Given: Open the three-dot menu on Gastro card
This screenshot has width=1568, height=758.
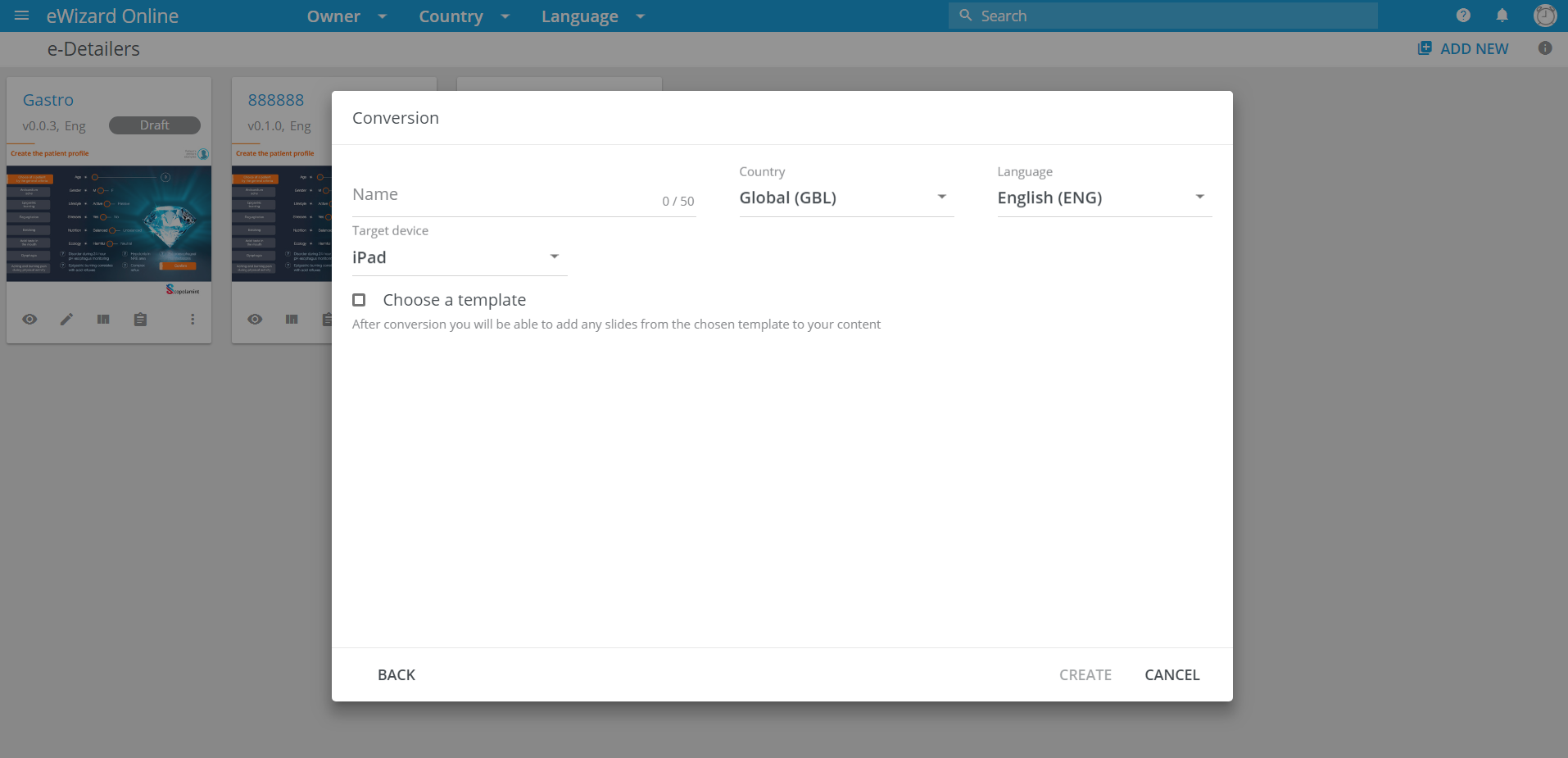Looking at the screenshot, I should point(193,320).
